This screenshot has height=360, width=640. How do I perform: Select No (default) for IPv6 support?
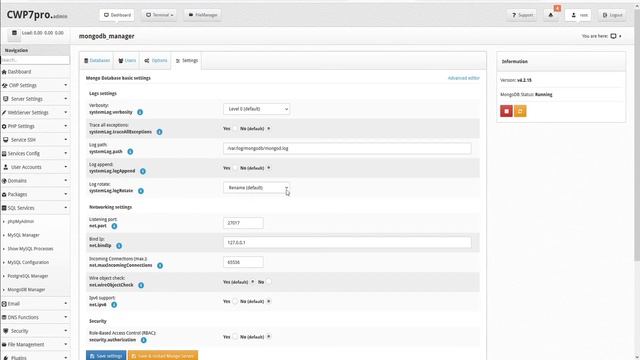click(x=269, y=301)
